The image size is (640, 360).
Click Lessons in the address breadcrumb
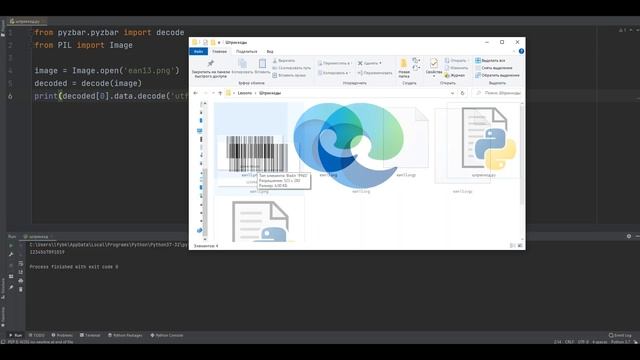pos(245,93)
